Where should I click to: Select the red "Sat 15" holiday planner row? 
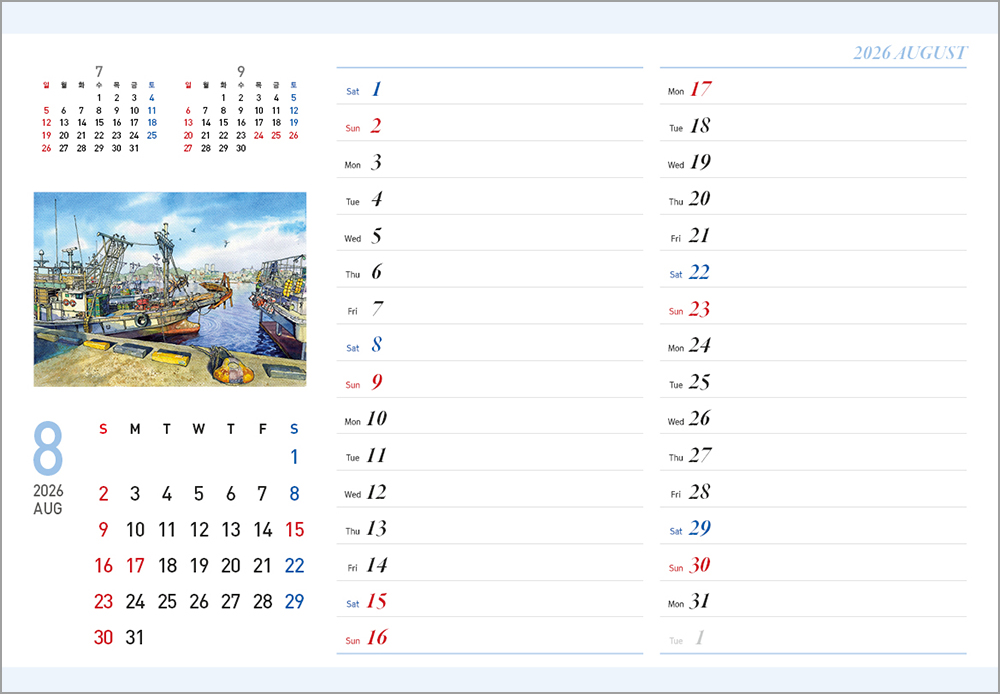click(x=489, y=599)
